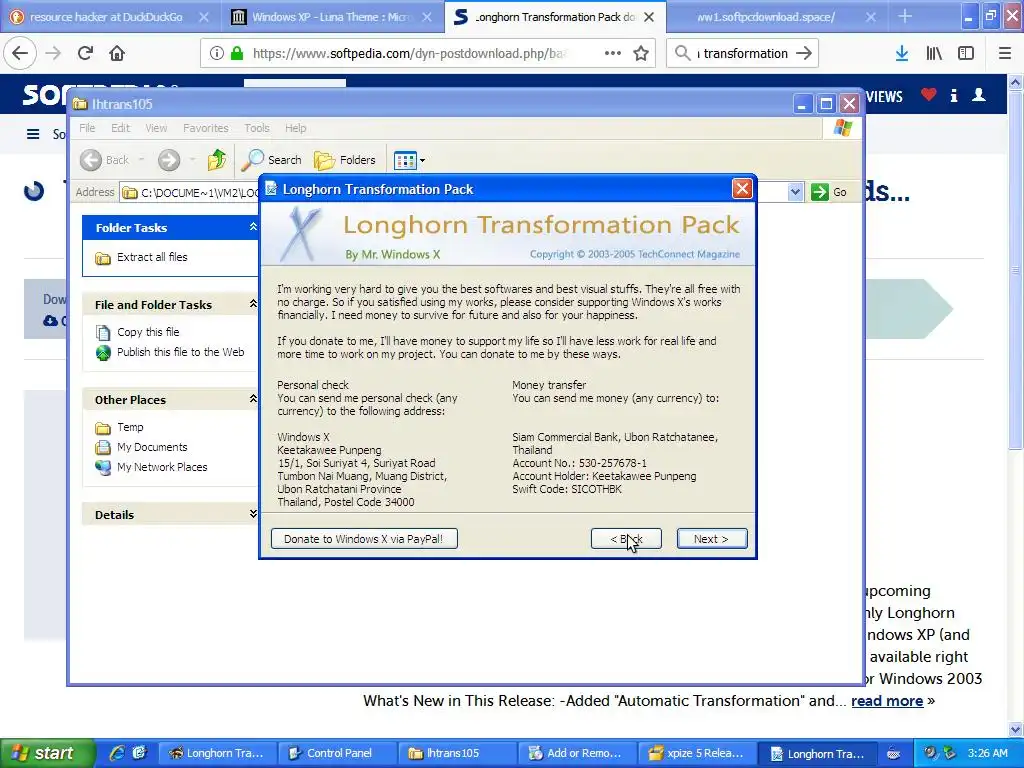
Task: Reload the page in Firefox
Action: 85,53
